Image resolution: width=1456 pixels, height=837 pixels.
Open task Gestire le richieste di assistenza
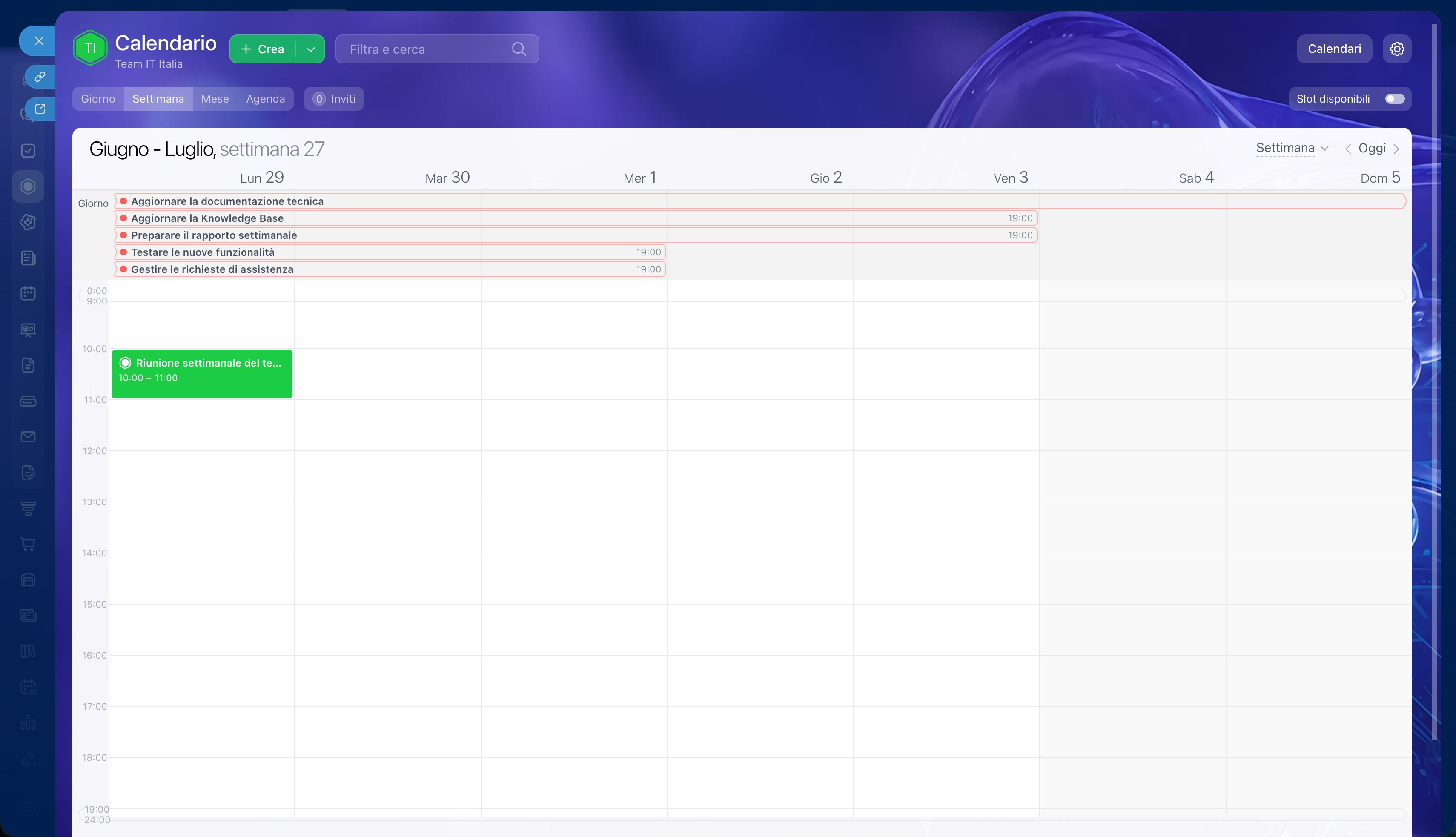[390, 269]
